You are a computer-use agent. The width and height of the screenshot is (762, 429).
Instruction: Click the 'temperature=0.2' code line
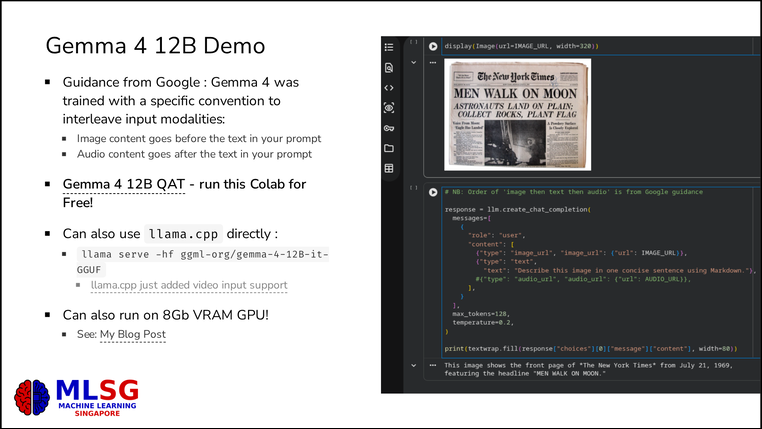483,323
